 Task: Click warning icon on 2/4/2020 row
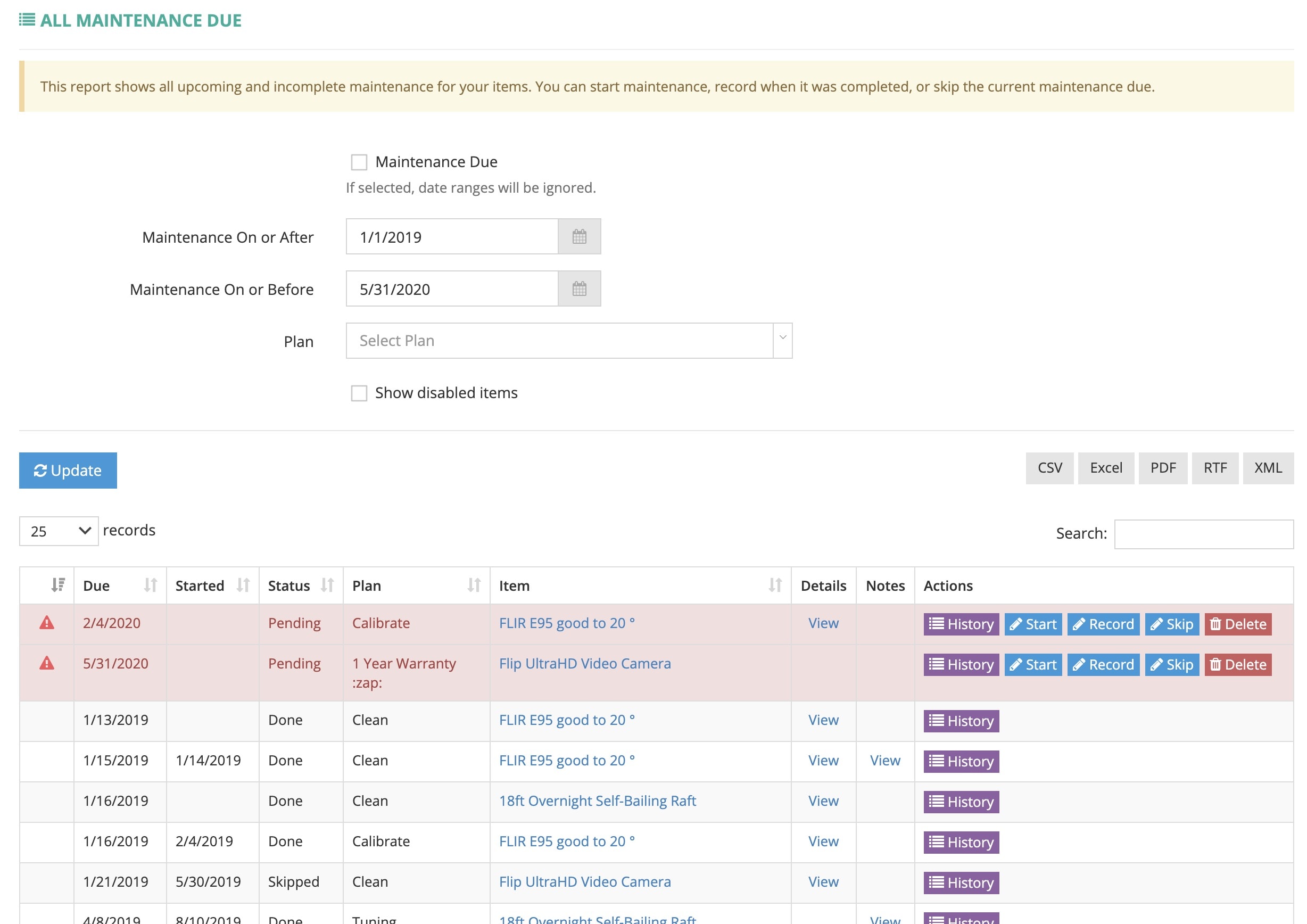coord(47,623)
